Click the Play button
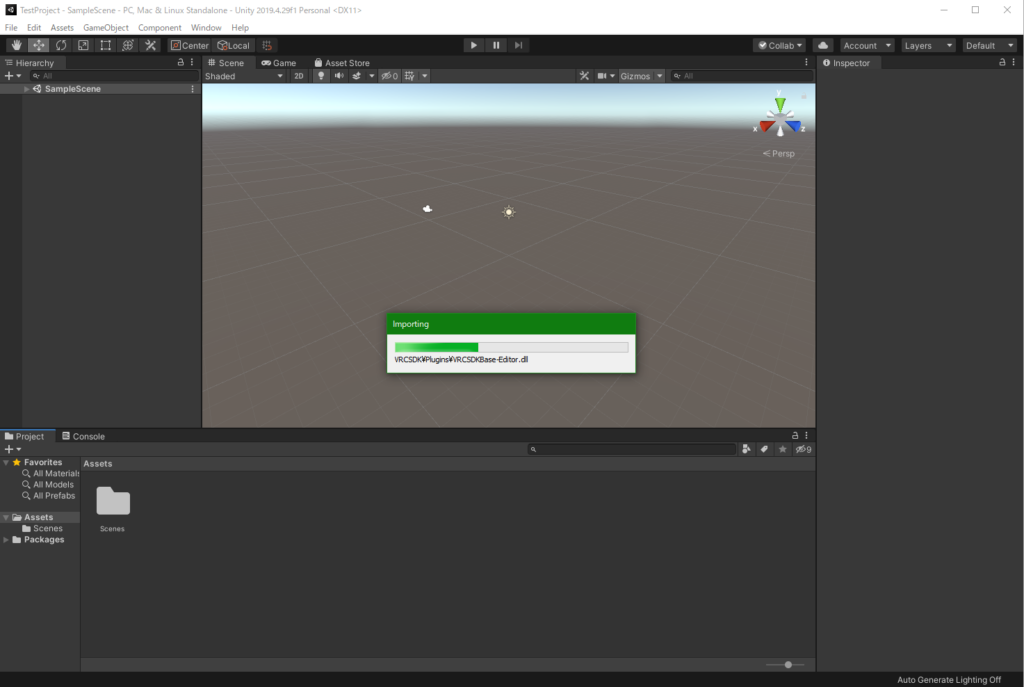Screen dimensions: 1024x687 pos(473,45)
